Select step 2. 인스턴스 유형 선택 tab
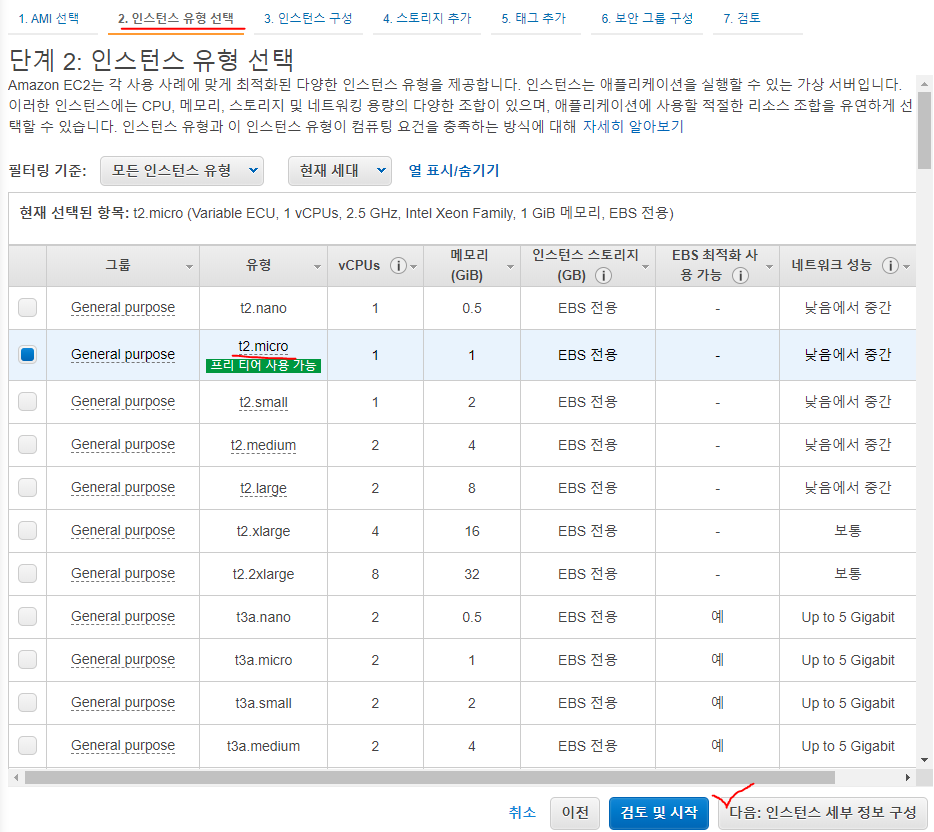Image resolution: width=934 pixels, height=832 pixels. coord(176,18)
